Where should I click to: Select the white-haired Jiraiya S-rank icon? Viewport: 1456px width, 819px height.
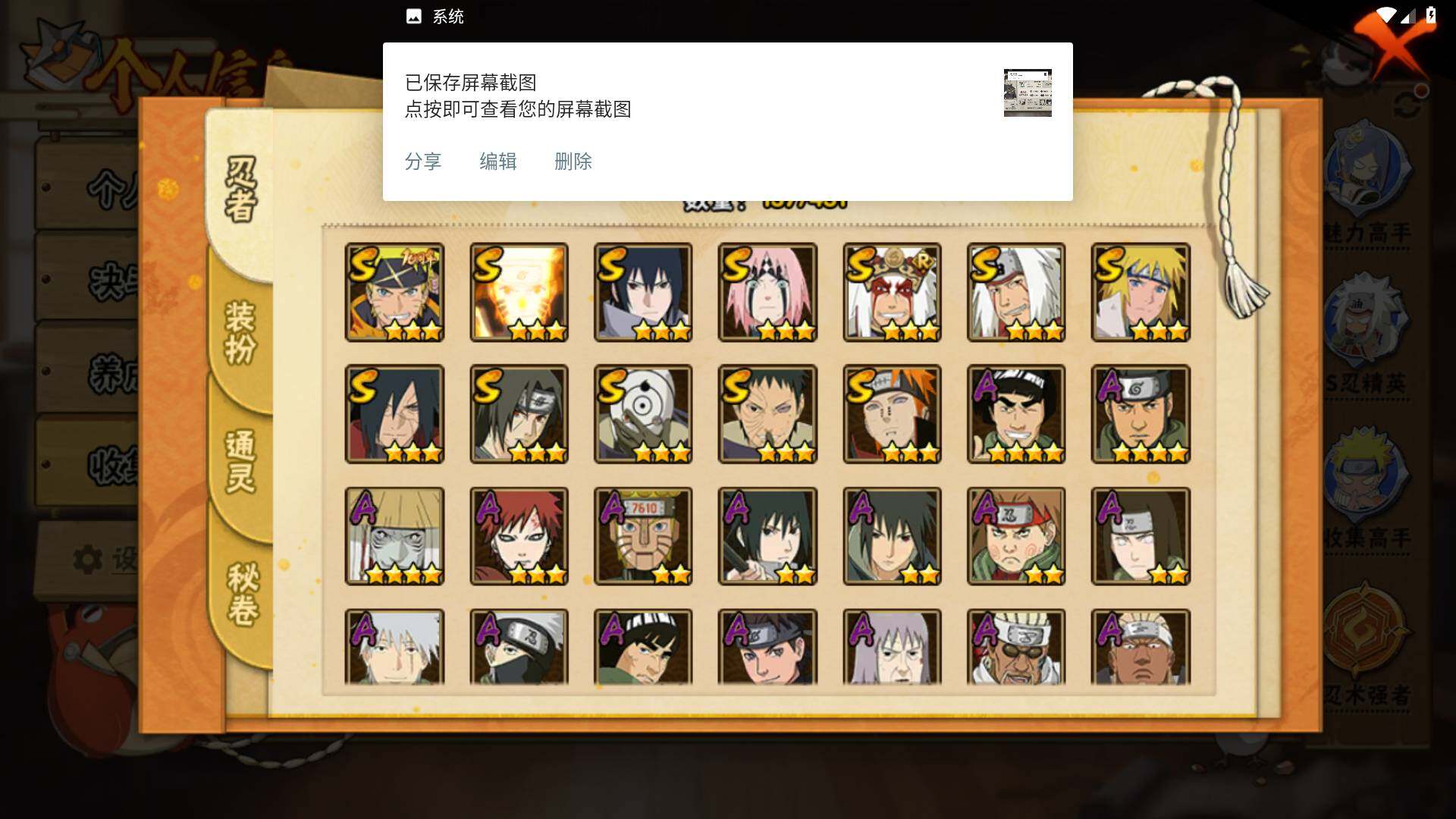pyautogui.click(x=1016, y=292)
